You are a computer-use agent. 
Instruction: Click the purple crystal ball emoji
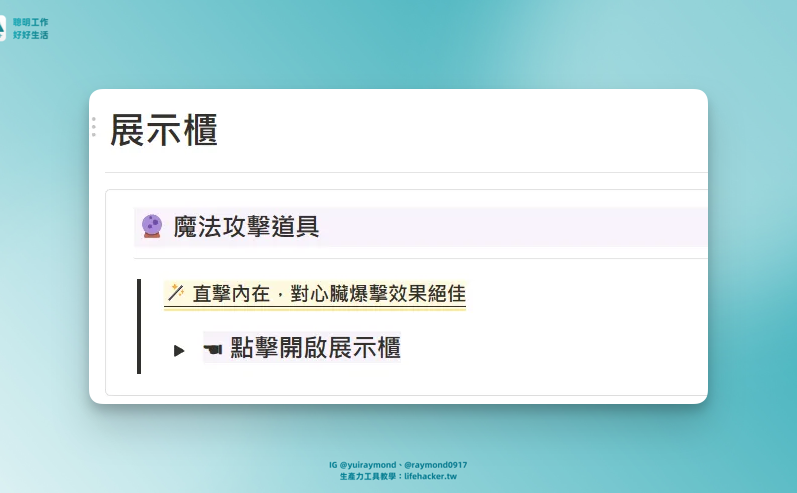click(x=152, y=226)
